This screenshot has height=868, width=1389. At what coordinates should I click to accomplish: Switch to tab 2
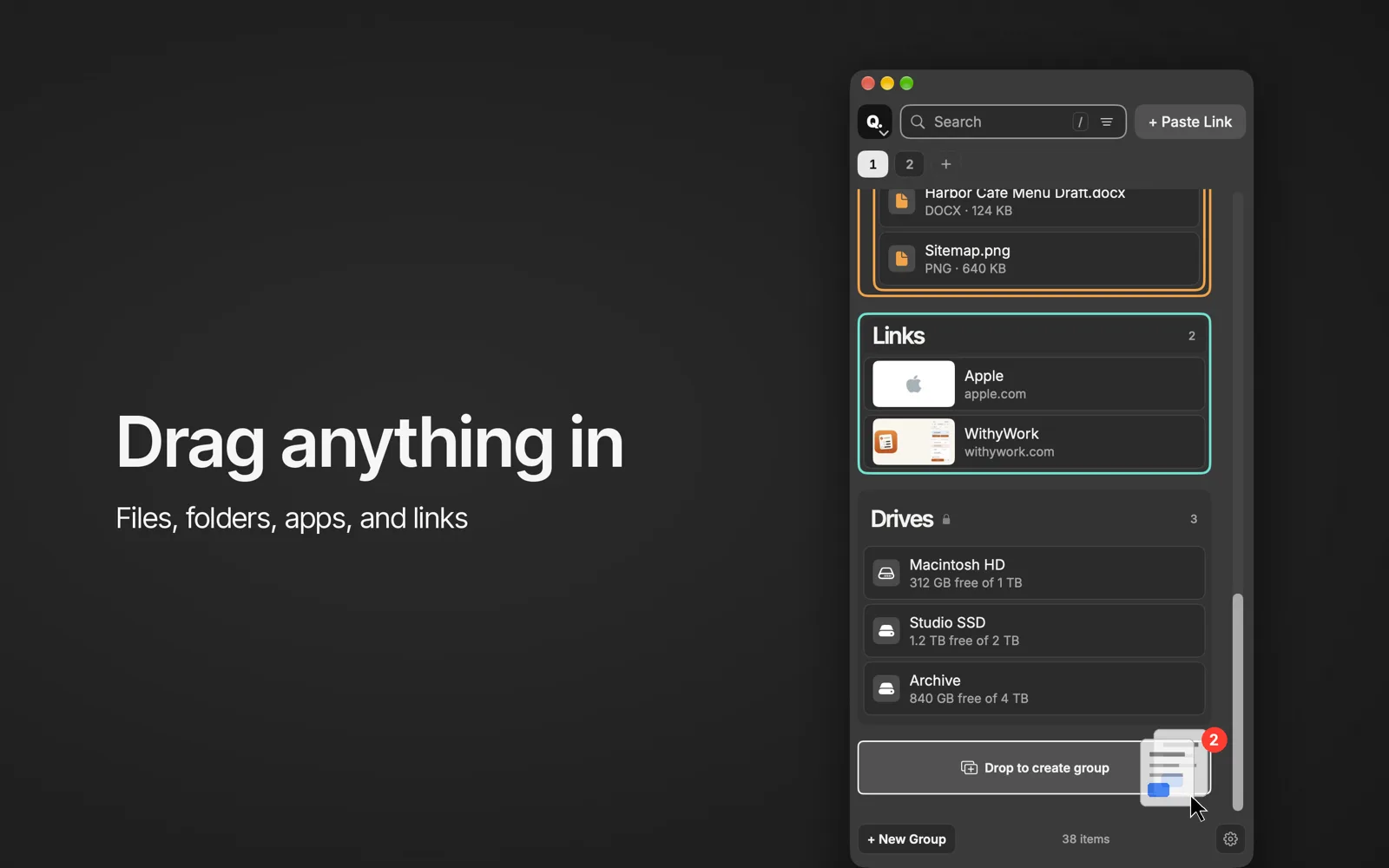click(x=909, y=164)
